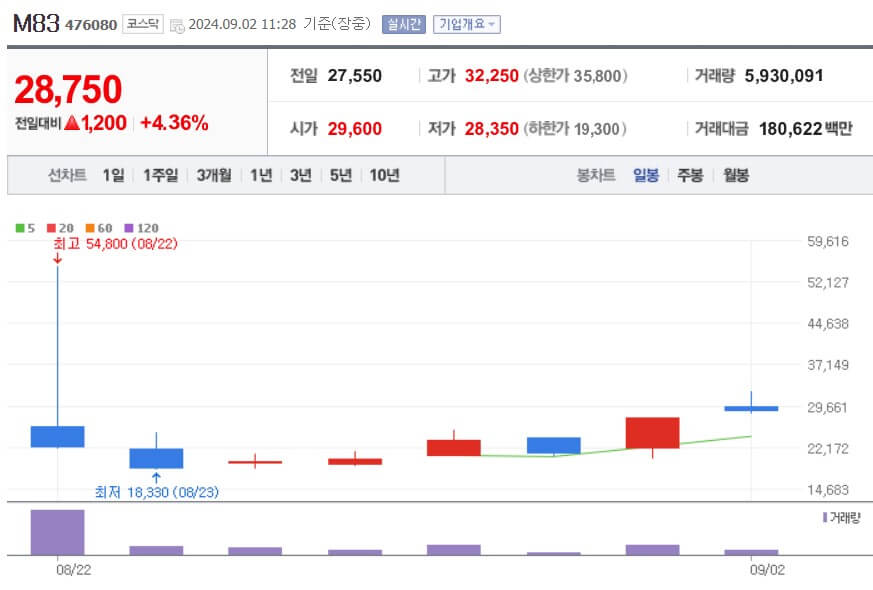The width and height of the screenshot is (873, 590).
Task: Click the current price 28,750
Action: [x=68, y=90]
